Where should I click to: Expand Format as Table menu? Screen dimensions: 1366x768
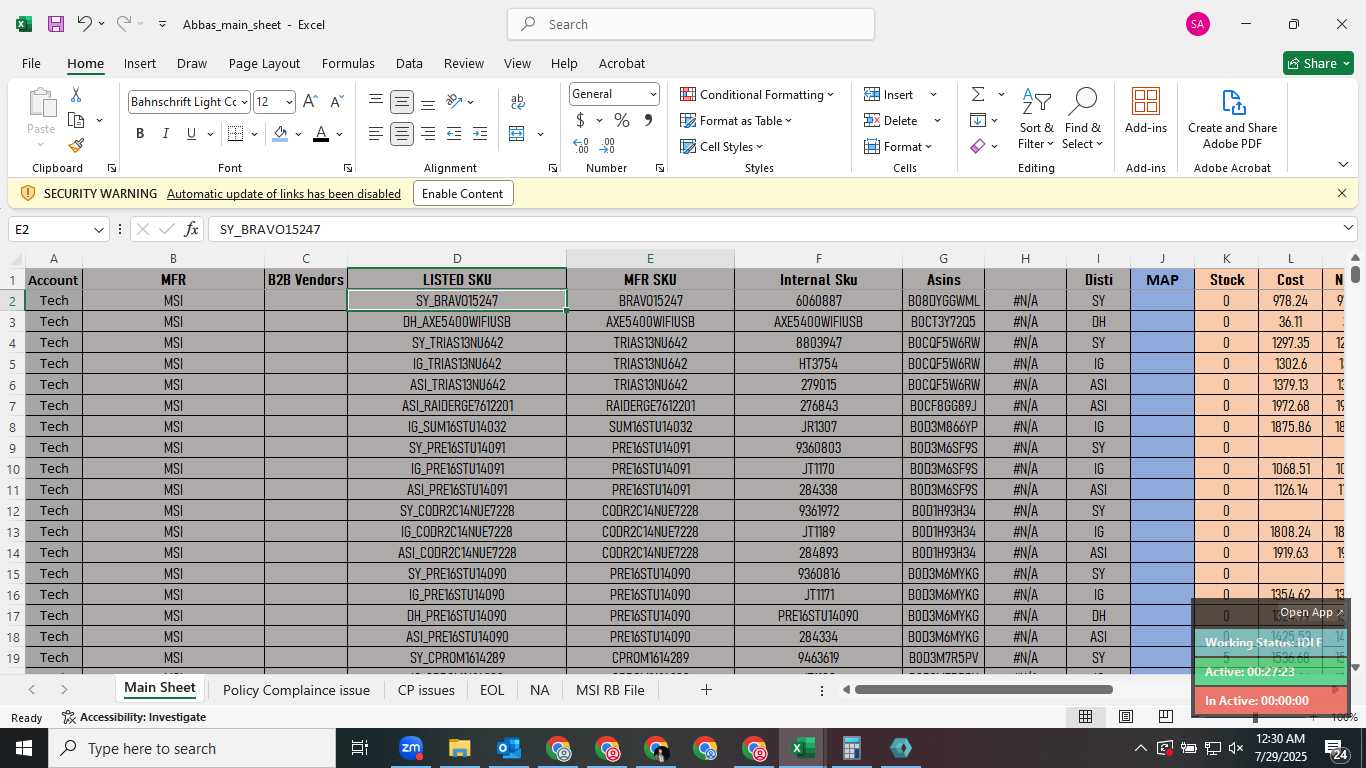(x=736, y=120)
